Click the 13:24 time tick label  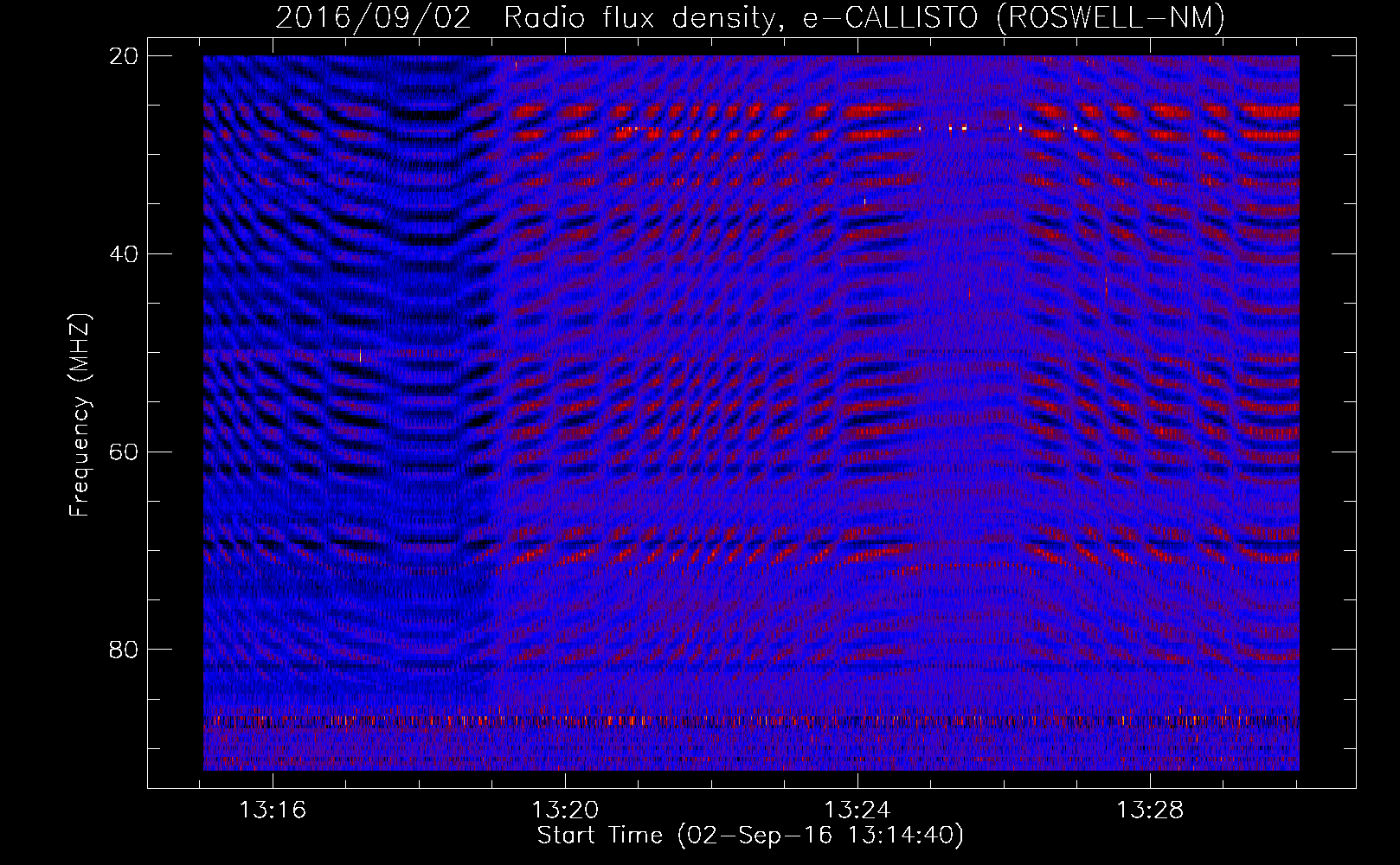point(857,811)
